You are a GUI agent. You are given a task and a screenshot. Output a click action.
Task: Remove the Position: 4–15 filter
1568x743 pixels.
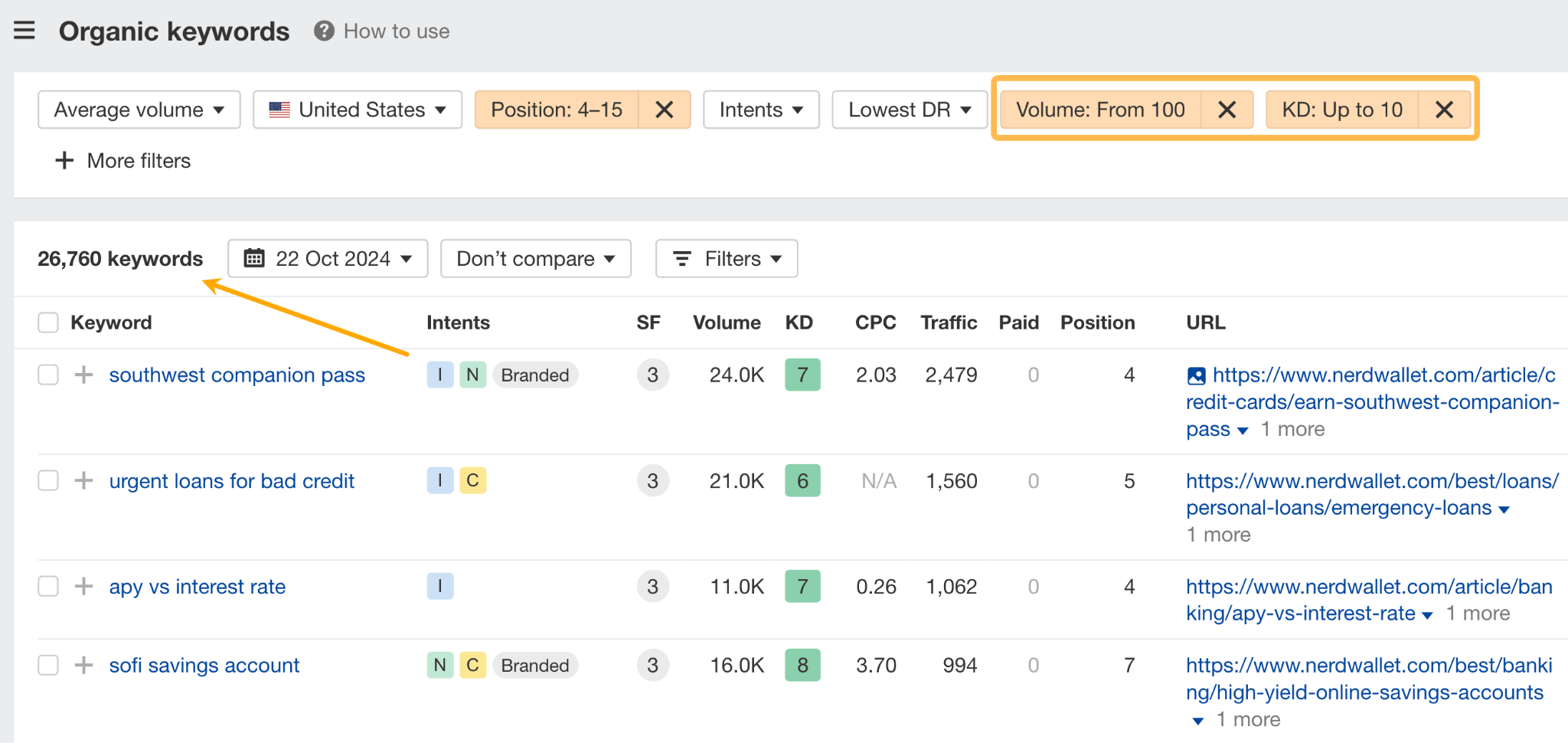pyautogui.click(x=664, y=110)
